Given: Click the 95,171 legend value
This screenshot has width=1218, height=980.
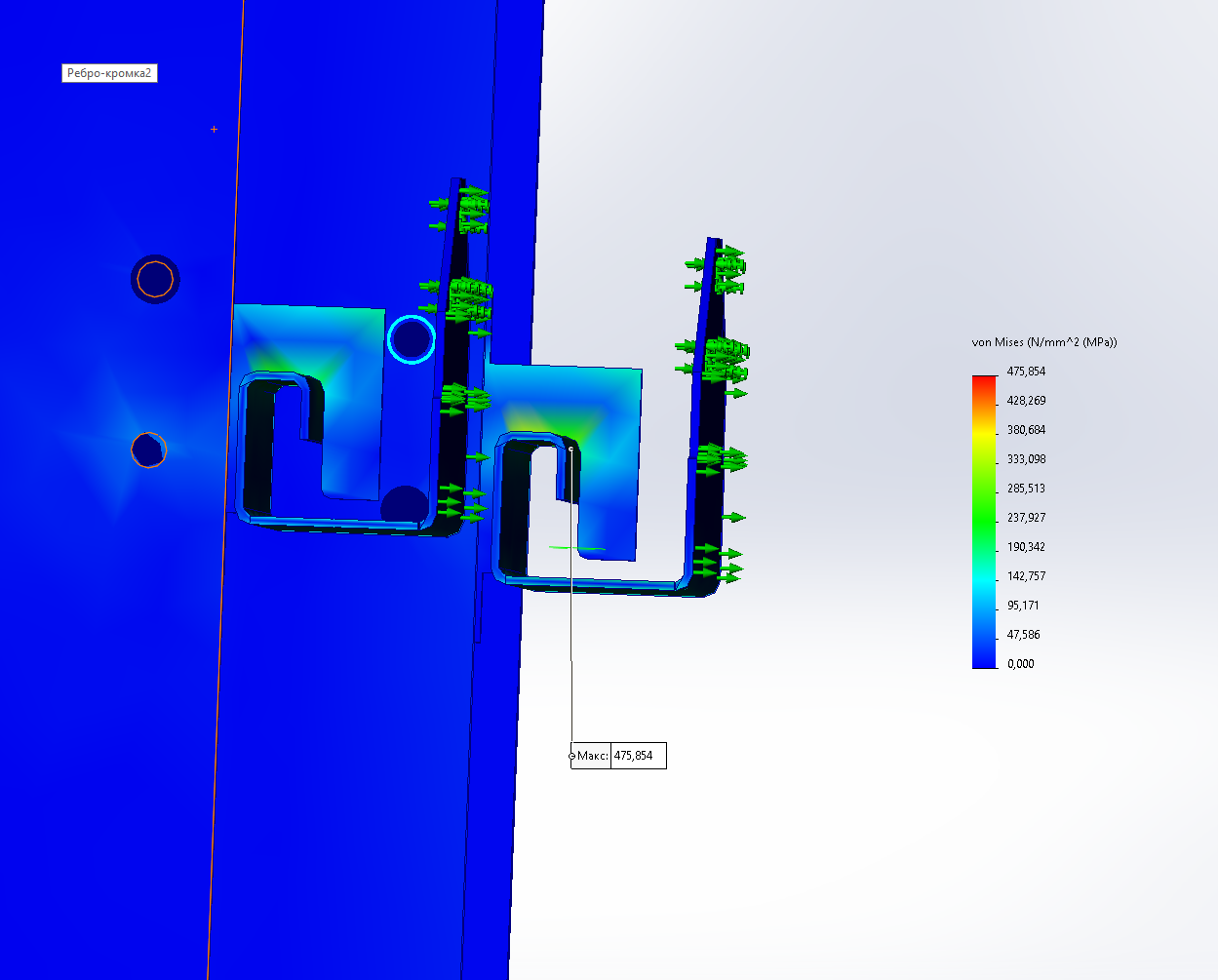Looking at the screenshot, I should [1023, 606].
